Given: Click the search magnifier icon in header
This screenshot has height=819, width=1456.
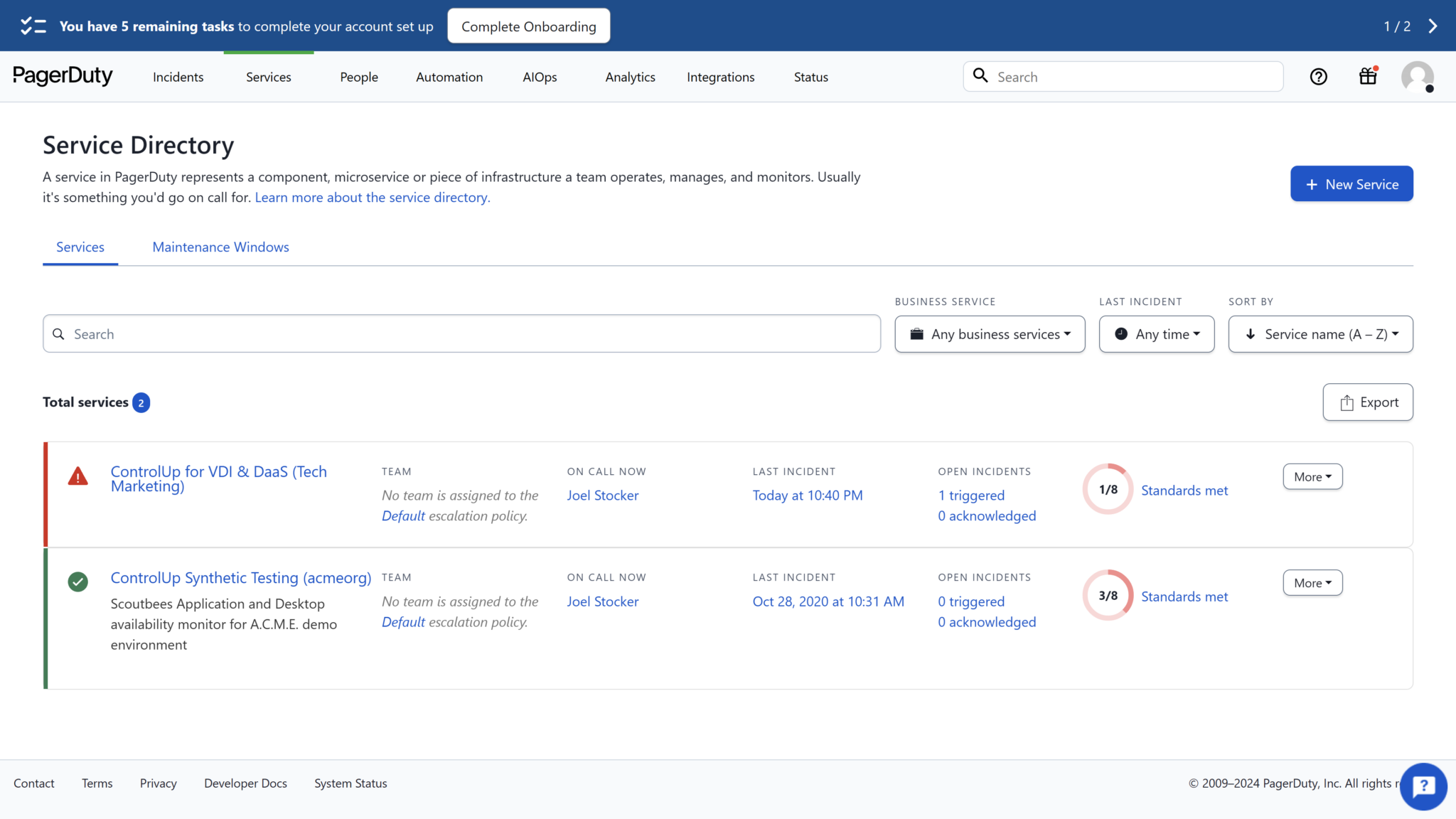Looking at the screenshot, I should coord(981,76).
